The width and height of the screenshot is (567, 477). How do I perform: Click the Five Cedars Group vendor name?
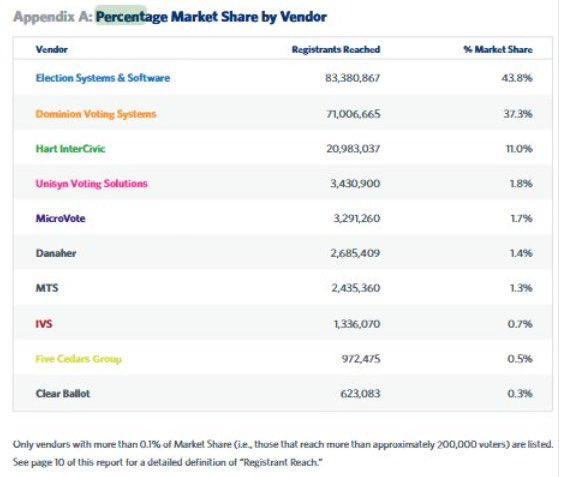coord(78,359)
